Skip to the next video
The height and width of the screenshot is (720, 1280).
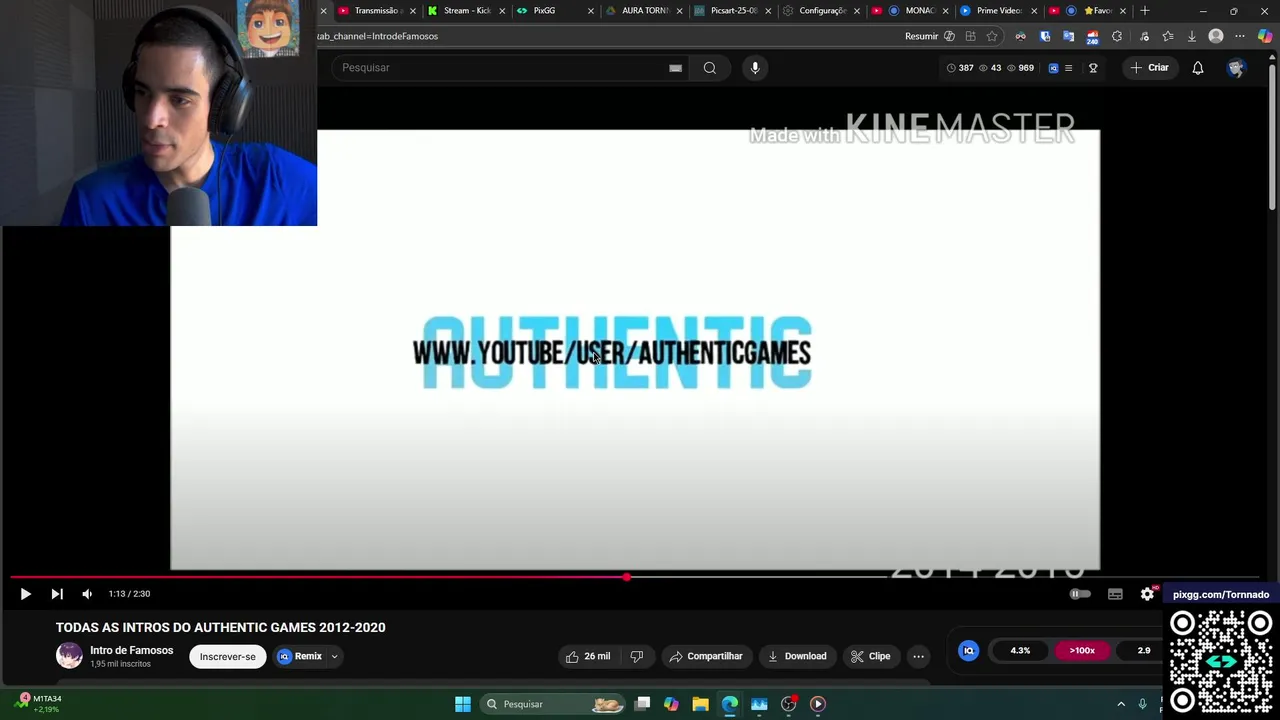click(x=57, y=594)
